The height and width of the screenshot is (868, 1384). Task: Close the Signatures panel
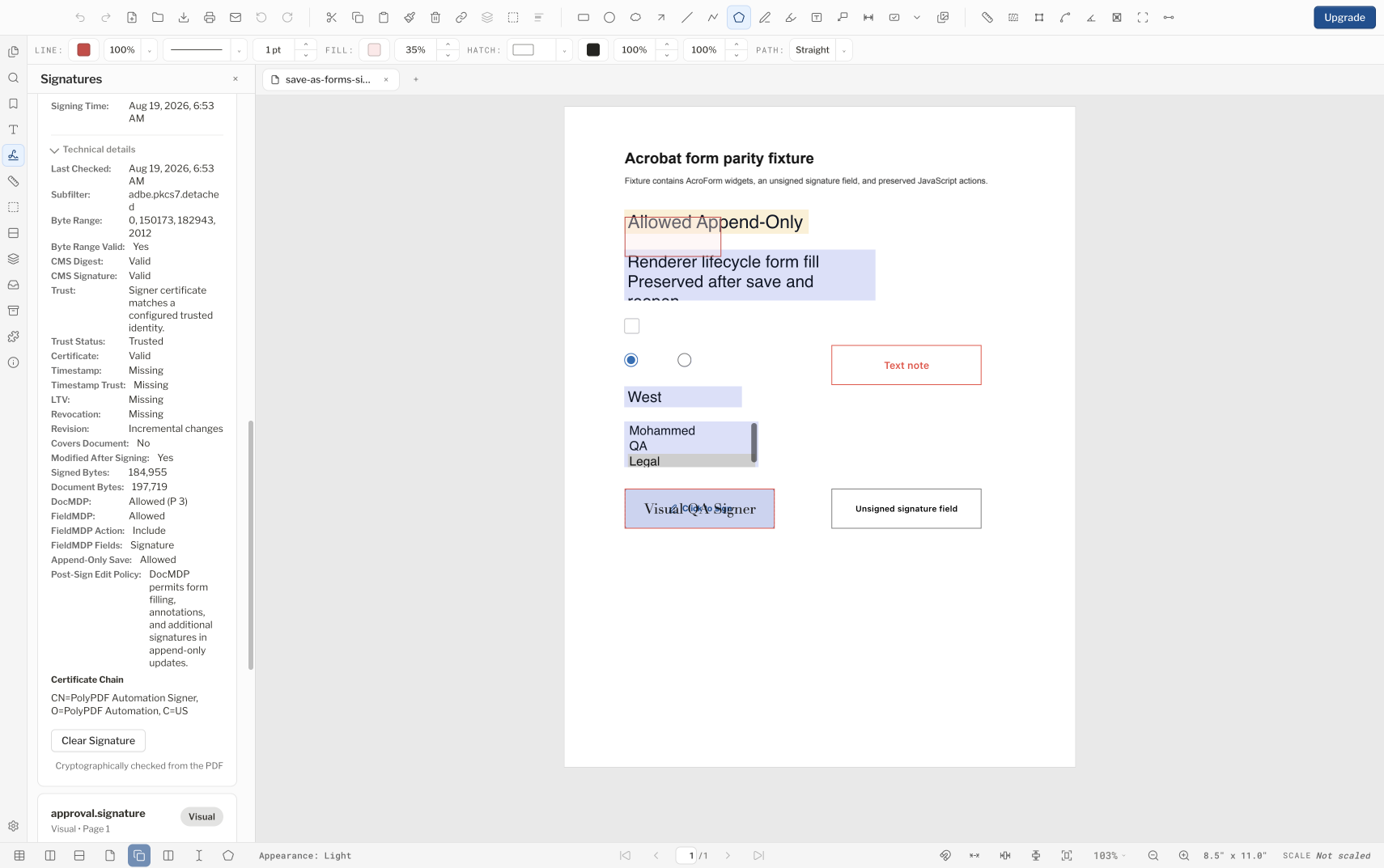click(236, 78)
